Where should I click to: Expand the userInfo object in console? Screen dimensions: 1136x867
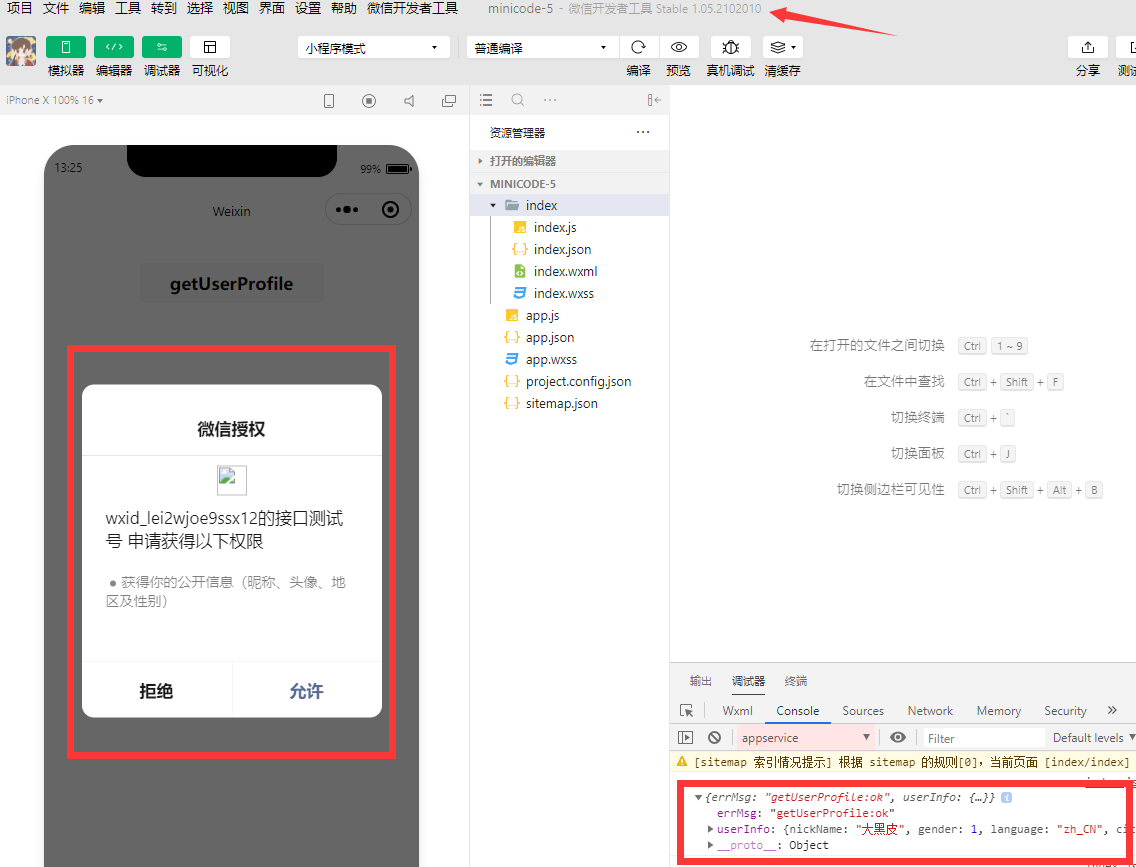[x=711, y=829]
